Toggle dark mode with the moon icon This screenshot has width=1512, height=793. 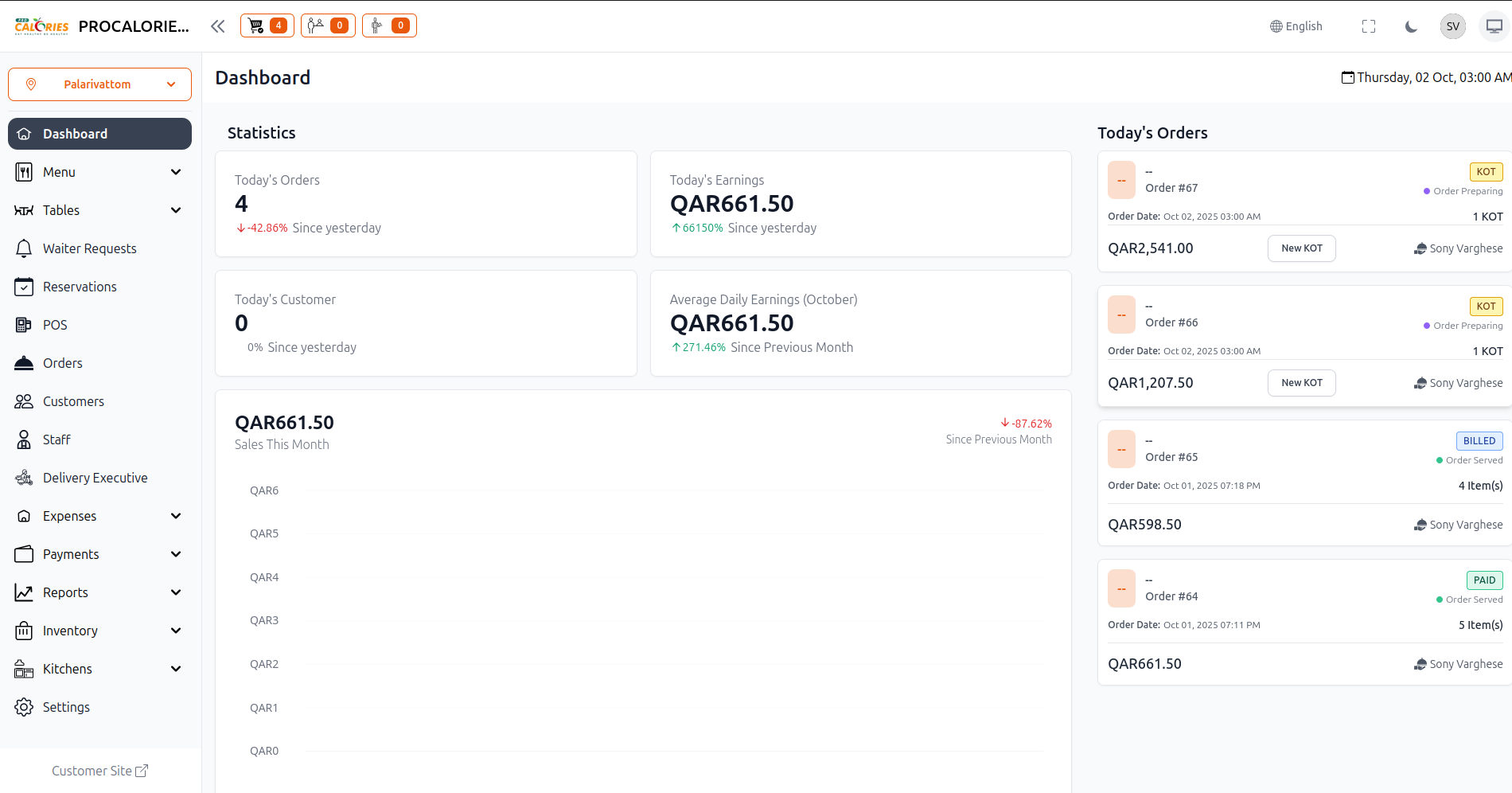pos(1410,26)
